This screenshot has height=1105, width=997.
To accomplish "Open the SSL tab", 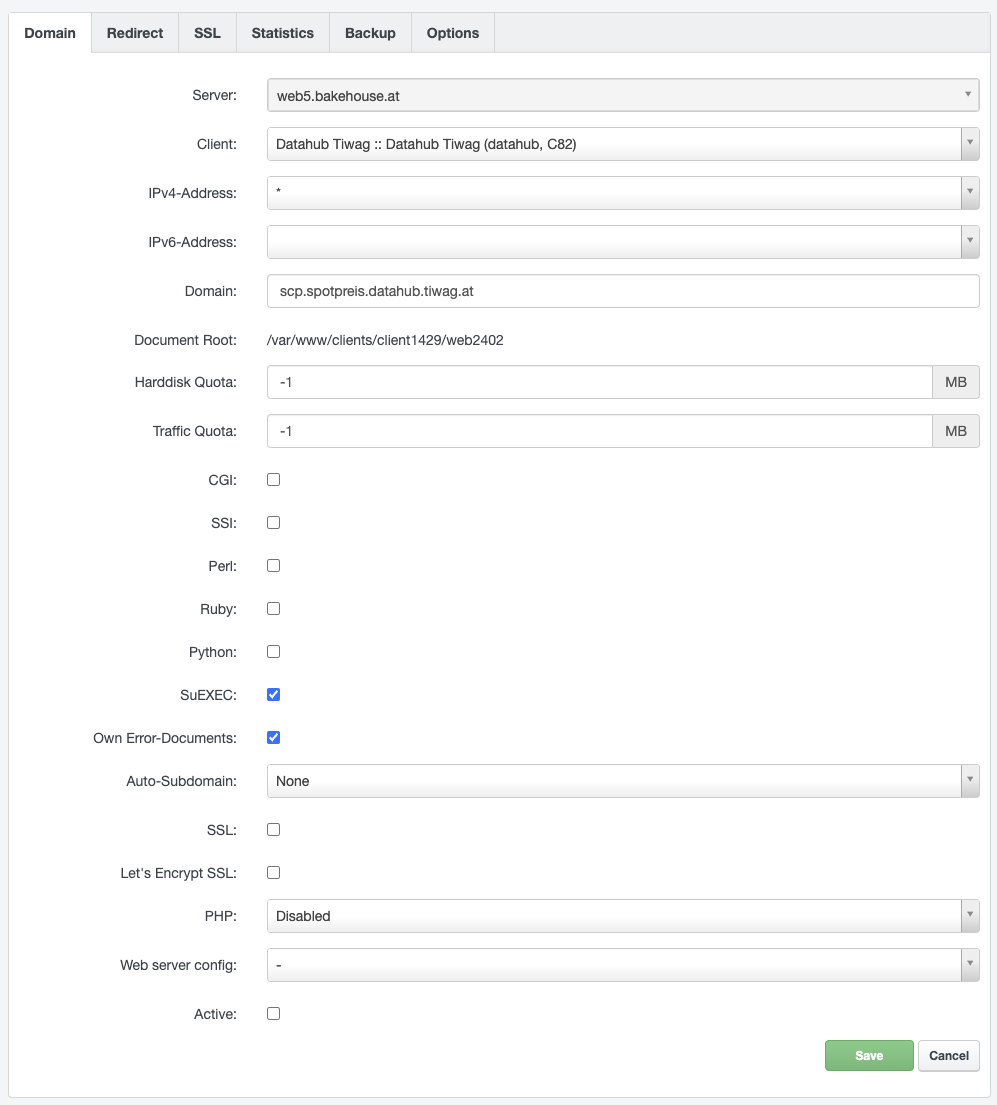I will (x=207, y=33).
